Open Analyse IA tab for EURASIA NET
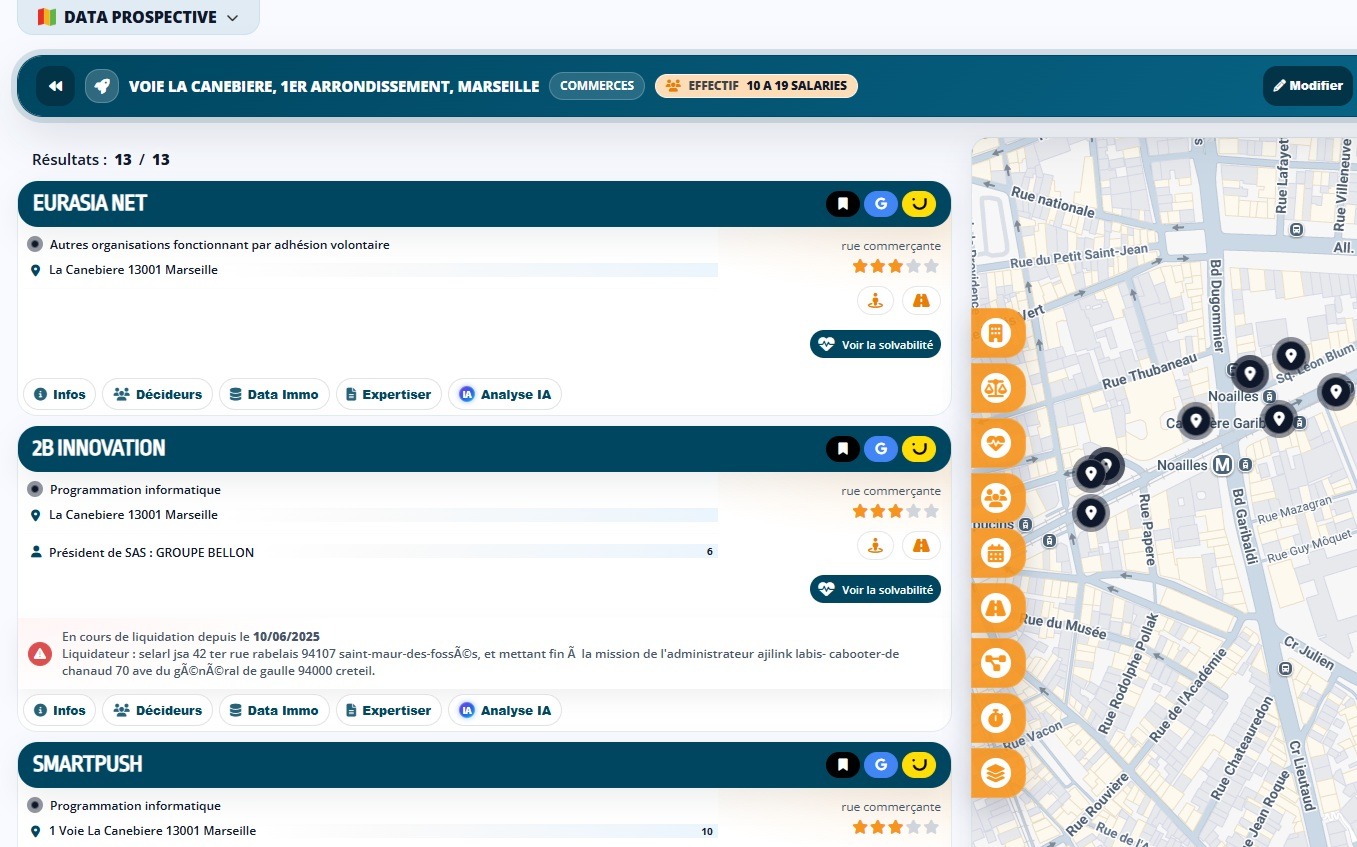Viewport: 1357px width, 847px height. pyautogui.click(x=505, y=394)
